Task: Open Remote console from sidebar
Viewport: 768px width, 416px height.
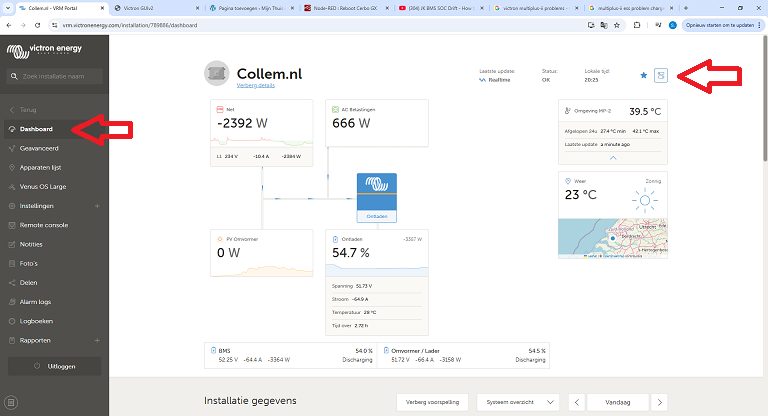Action: click(44, 225)
